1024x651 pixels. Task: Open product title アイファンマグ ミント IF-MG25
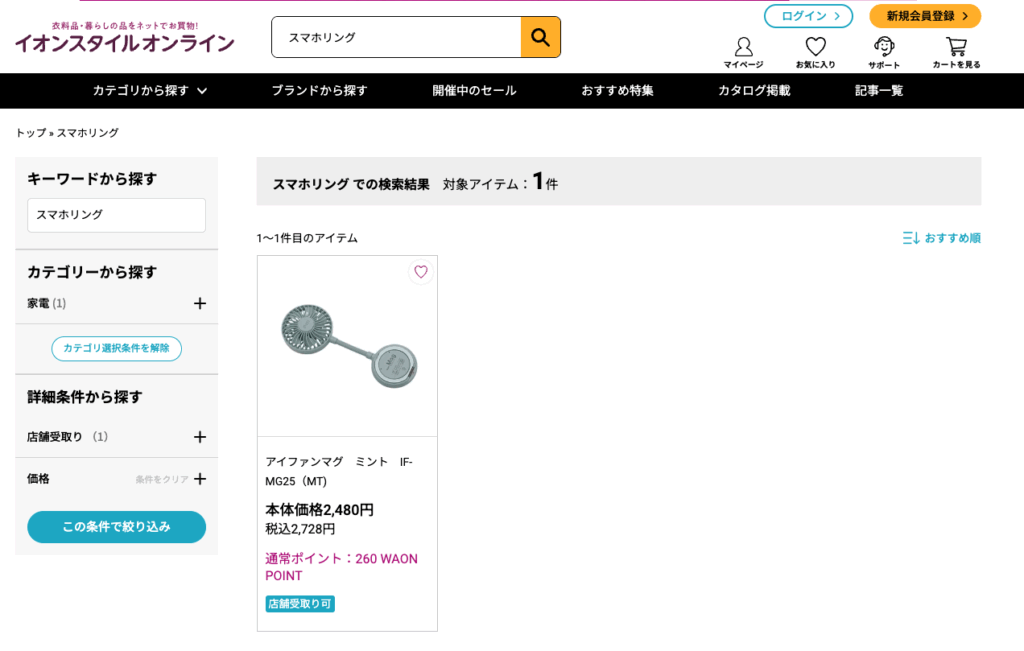click(339, 471)
